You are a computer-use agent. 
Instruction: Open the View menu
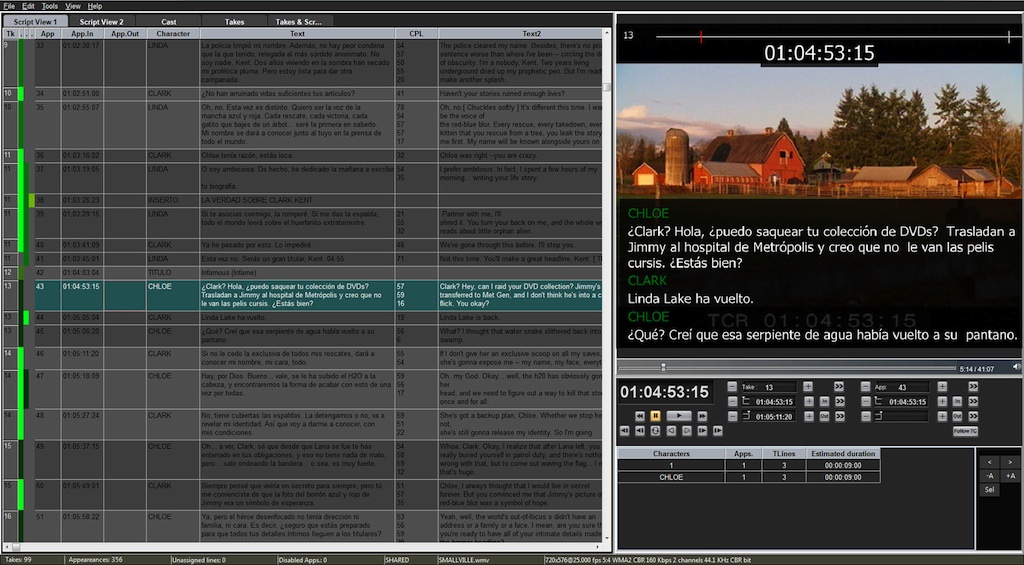tap(73, 6)
